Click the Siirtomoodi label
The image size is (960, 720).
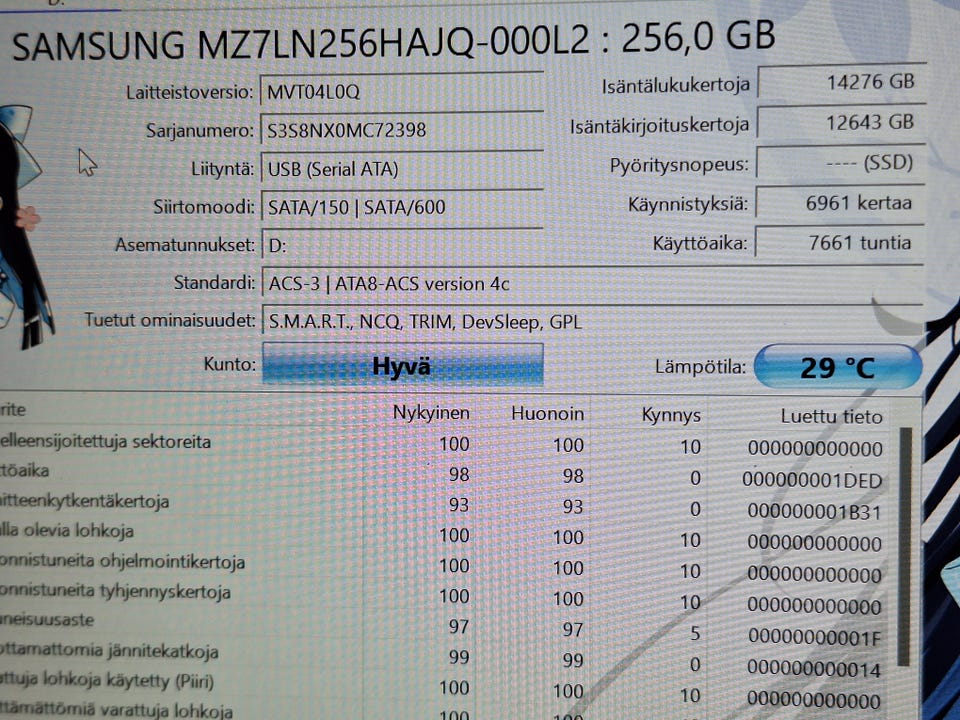pos(204,207)
